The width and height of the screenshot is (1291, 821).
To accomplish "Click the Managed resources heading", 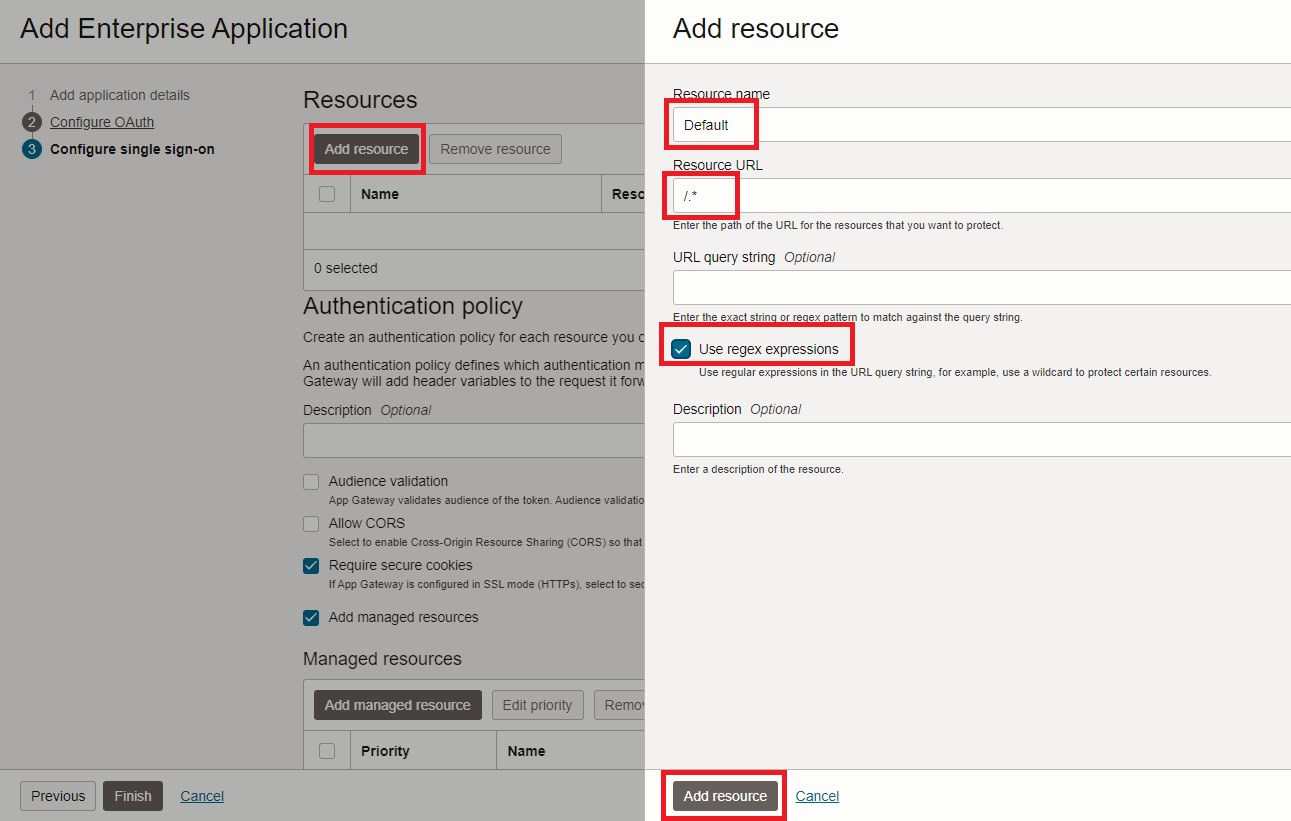I will (382, 659).
